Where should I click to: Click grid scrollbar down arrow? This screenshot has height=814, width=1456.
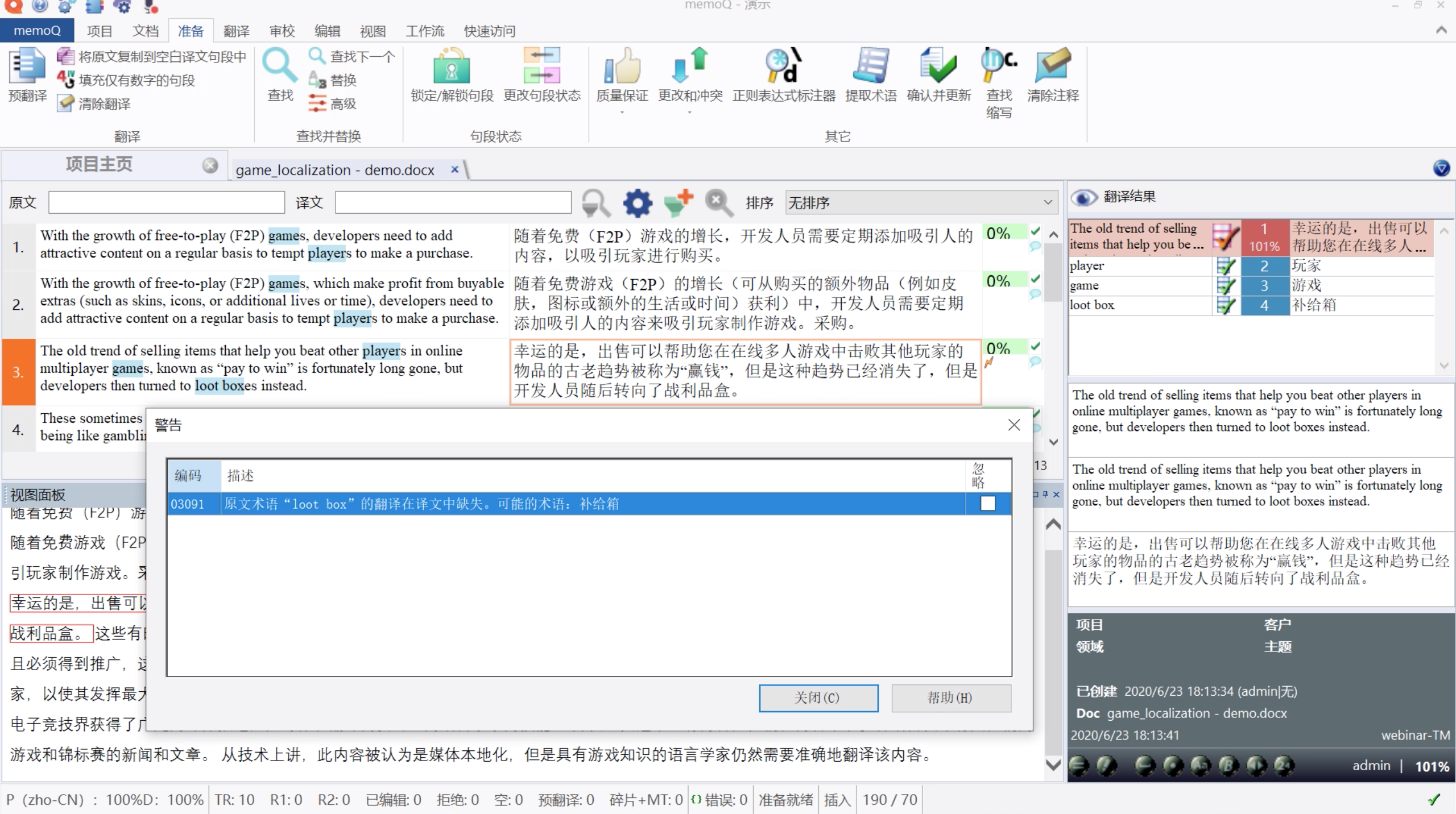point(1053,442)
